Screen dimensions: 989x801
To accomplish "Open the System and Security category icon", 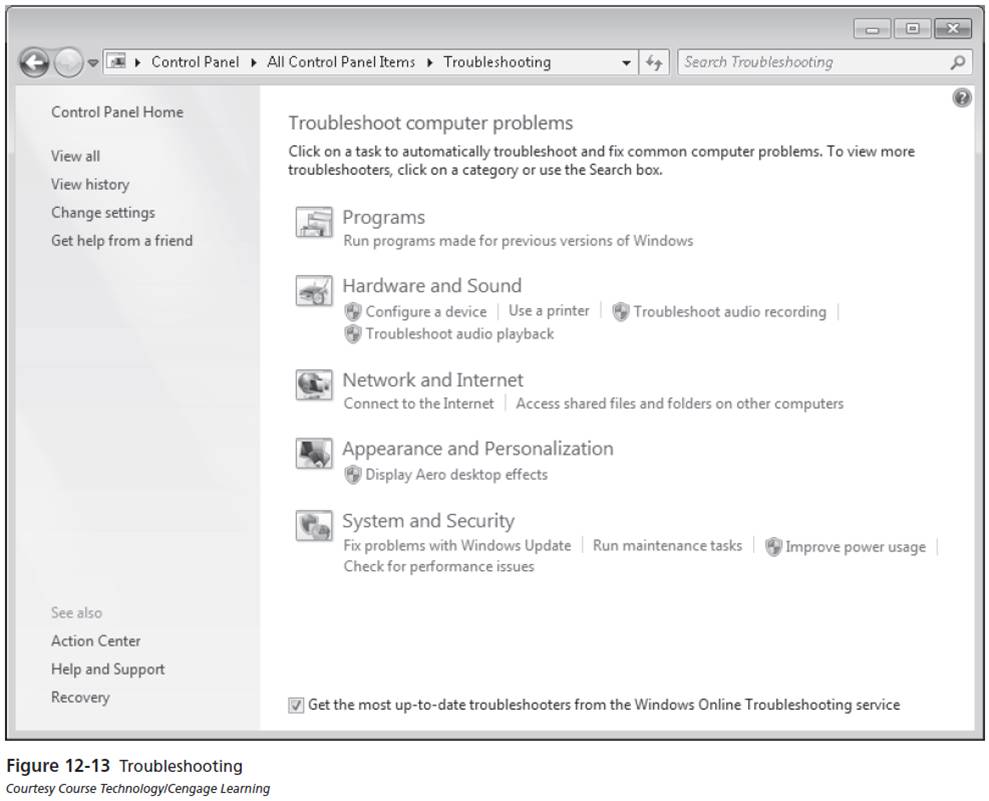I will pos(314,526).
